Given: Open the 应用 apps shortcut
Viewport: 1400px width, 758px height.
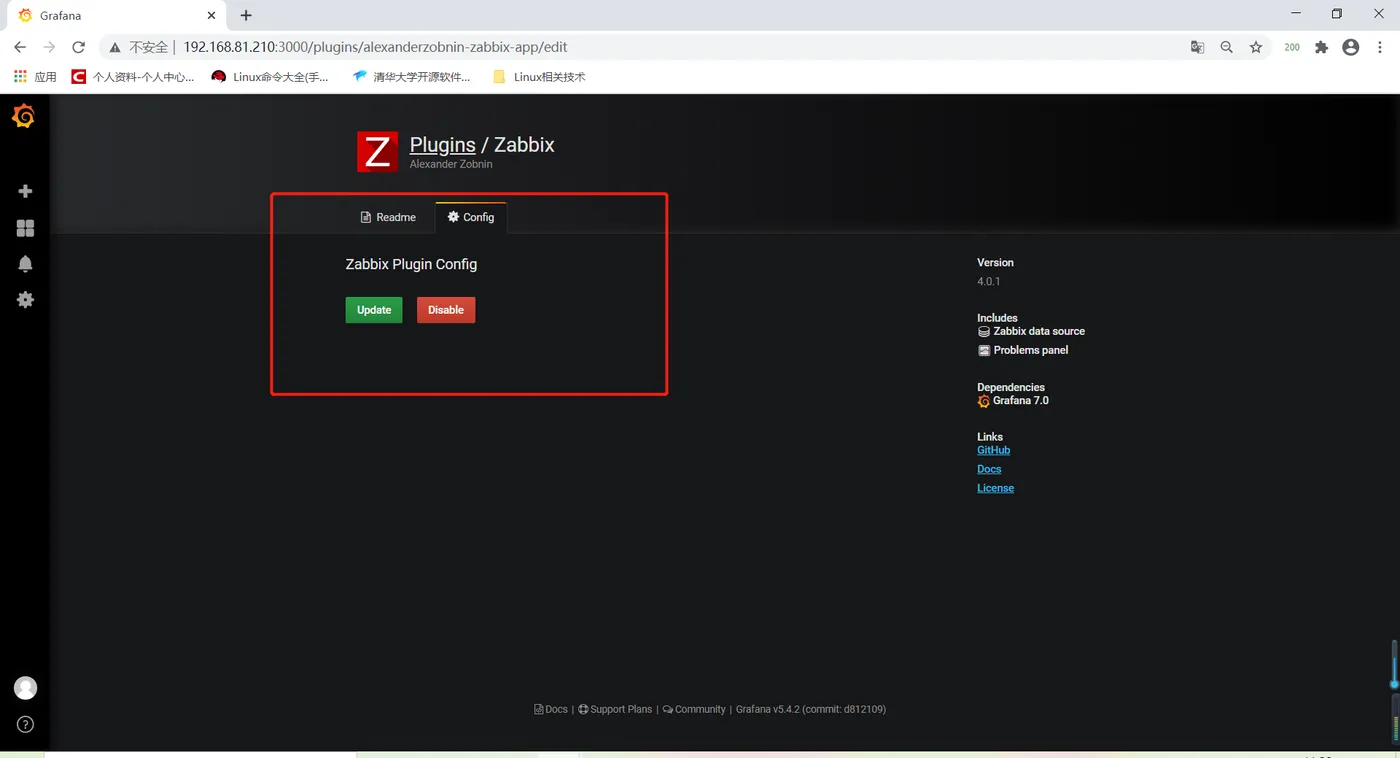Looking at the screenshot, I should tap(35, 76).
